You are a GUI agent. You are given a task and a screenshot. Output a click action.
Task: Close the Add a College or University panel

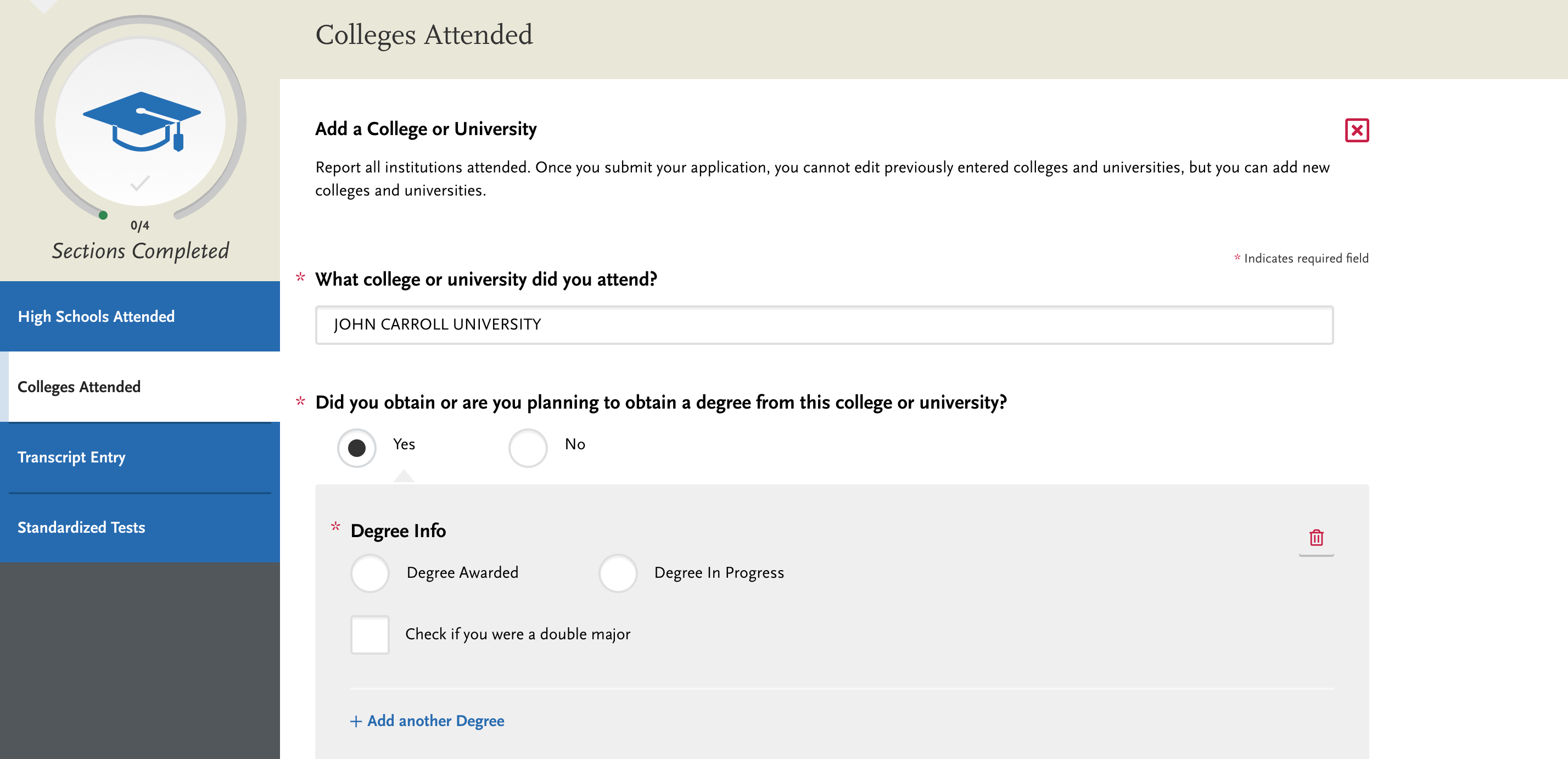point(1358,130)
